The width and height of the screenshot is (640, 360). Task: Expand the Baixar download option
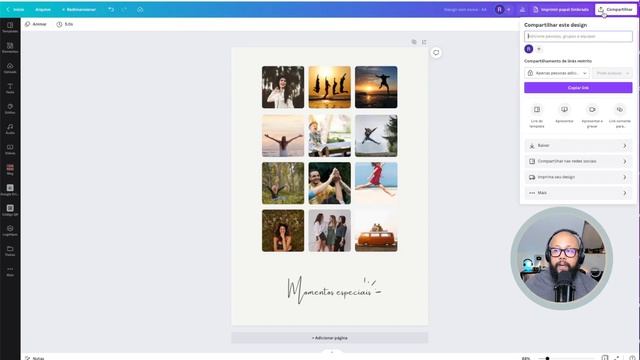[578, 146]
